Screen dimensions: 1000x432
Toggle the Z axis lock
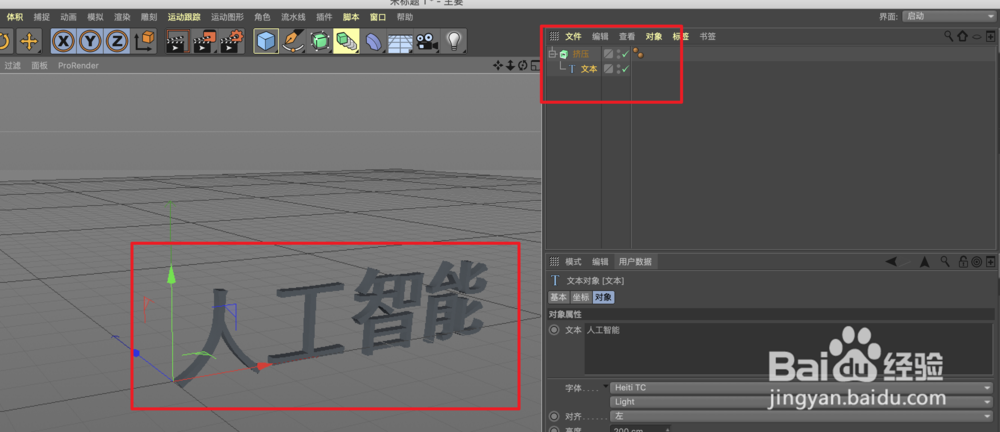pyautogui.click(x=117, y=41)
